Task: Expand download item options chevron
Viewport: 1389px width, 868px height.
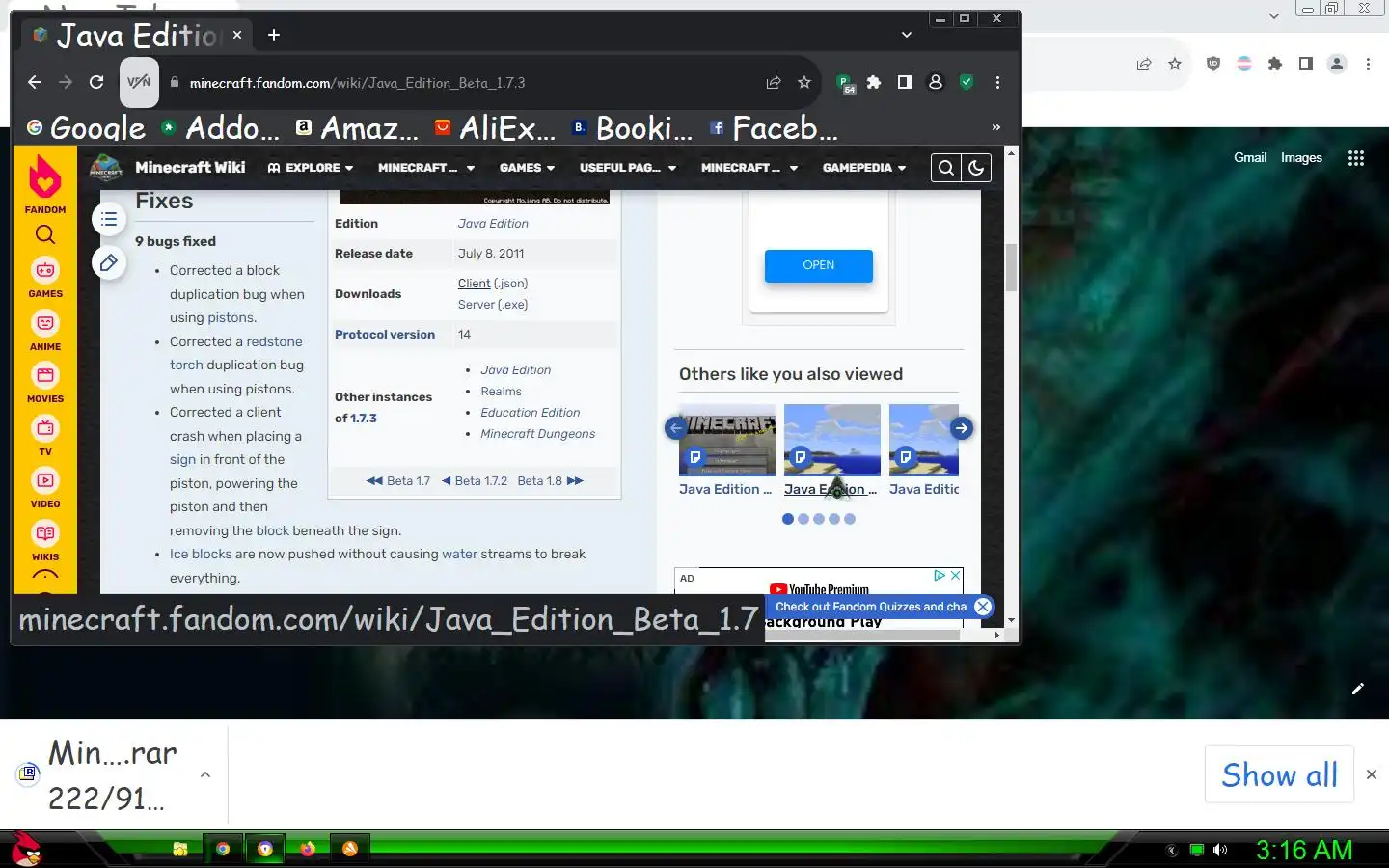Action: click(205, 774)
